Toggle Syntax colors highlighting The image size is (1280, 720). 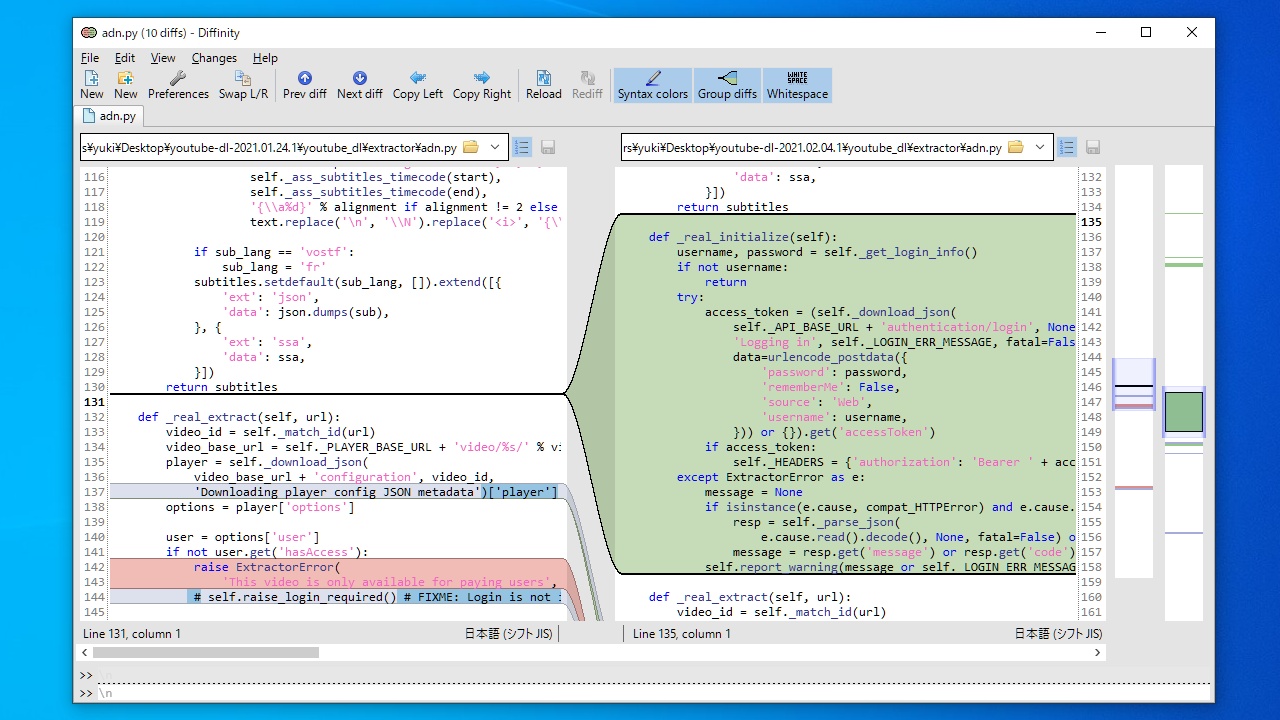pos(652,85)
